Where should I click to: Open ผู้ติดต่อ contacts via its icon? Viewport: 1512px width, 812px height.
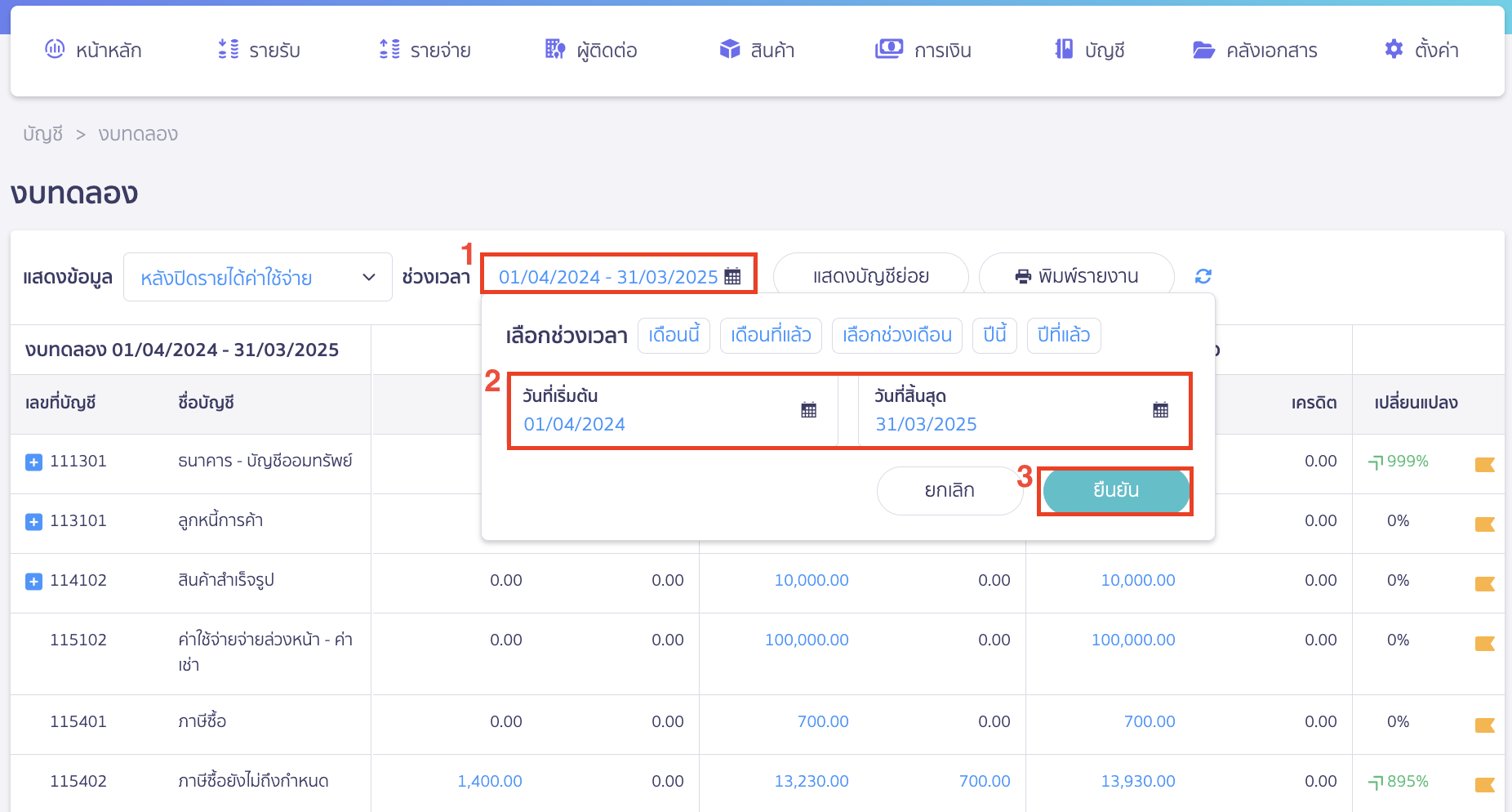pos(554,49)
